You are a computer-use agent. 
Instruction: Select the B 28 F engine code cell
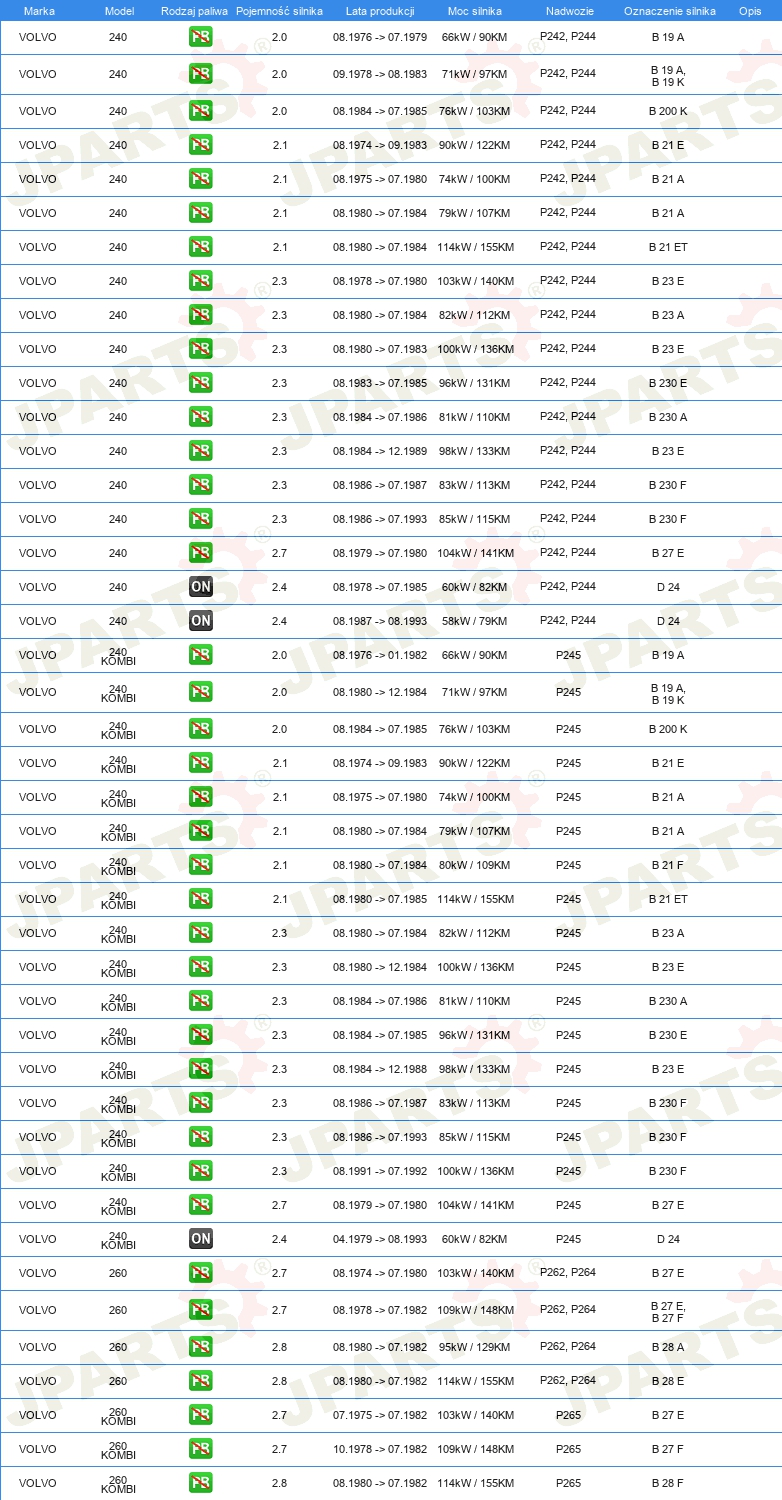tap(668, 1483)
